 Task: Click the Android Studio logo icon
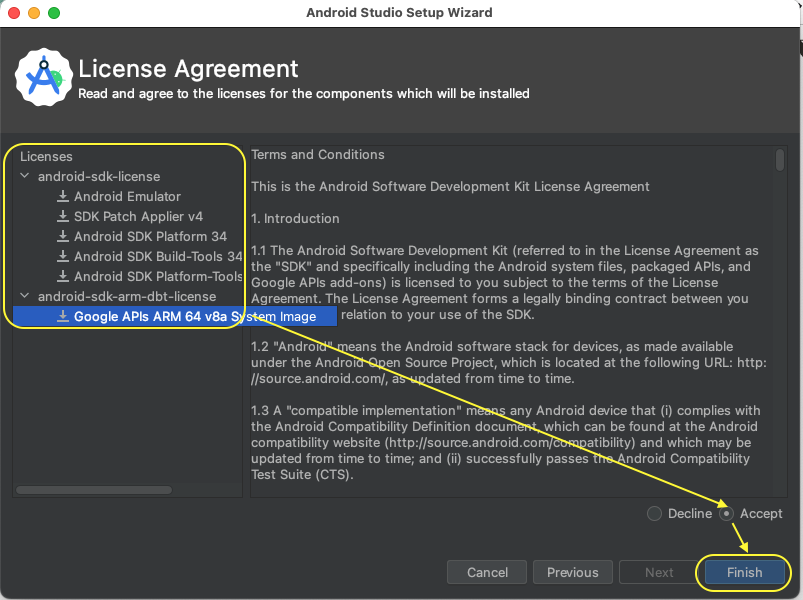[x=44, y=77]
